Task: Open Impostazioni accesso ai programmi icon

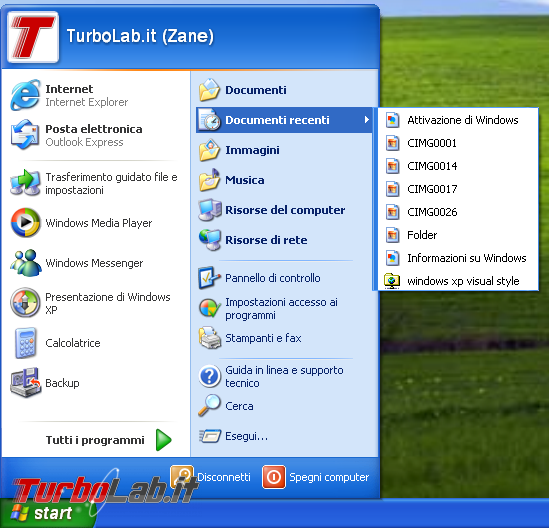Action: [209, 308]
